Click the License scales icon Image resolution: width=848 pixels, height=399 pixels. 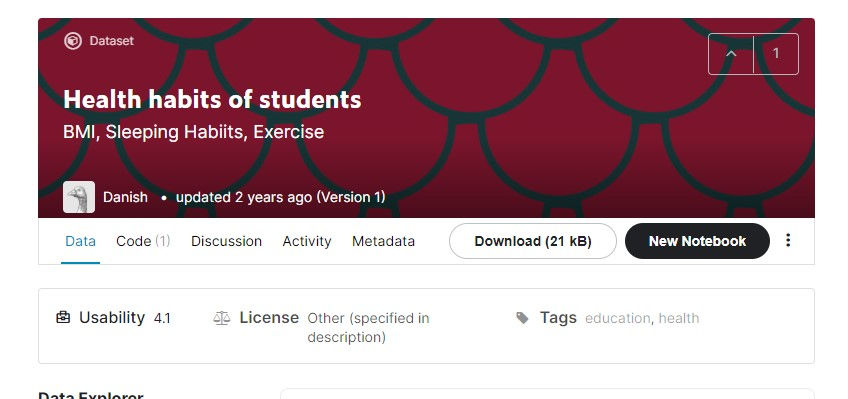(222, 318)
